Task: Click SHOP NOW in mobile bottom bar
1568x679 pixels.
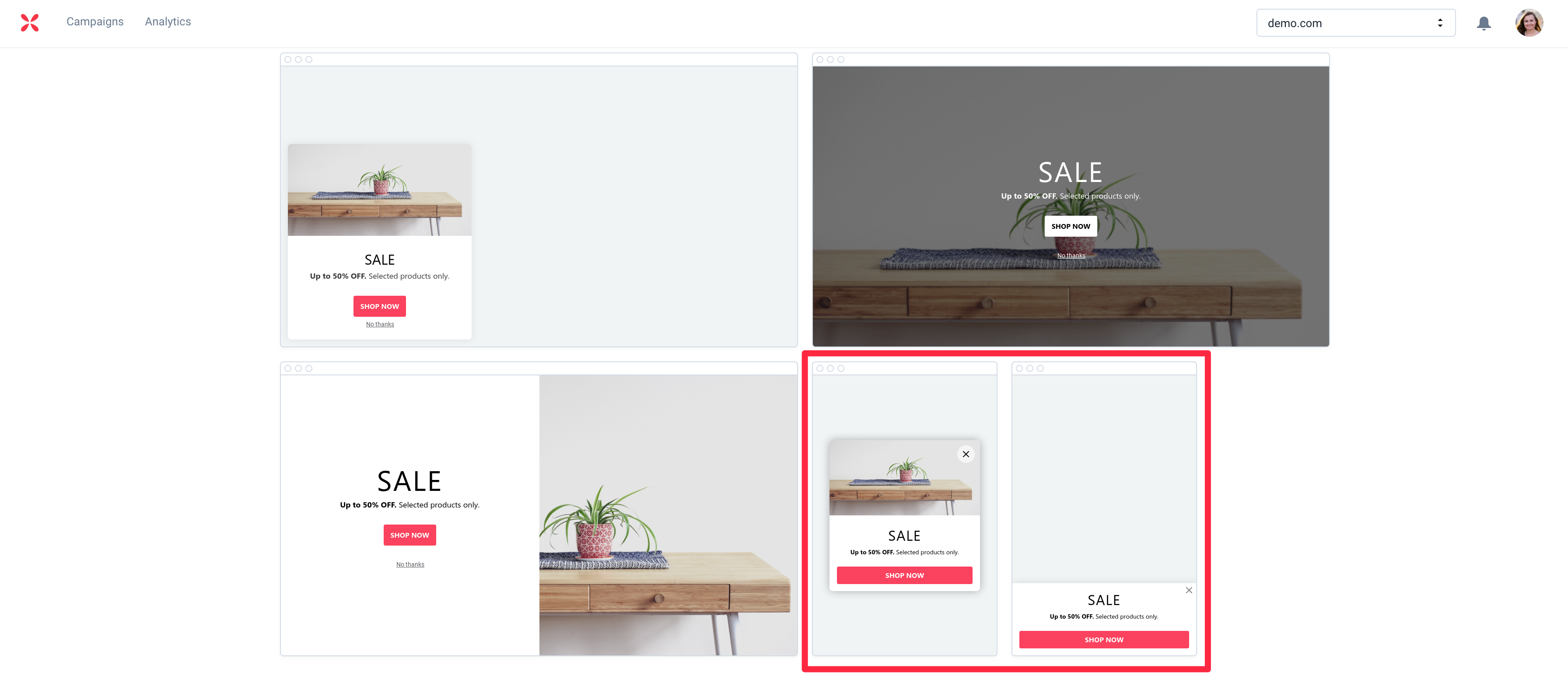Action: [x=1103, y=640]
